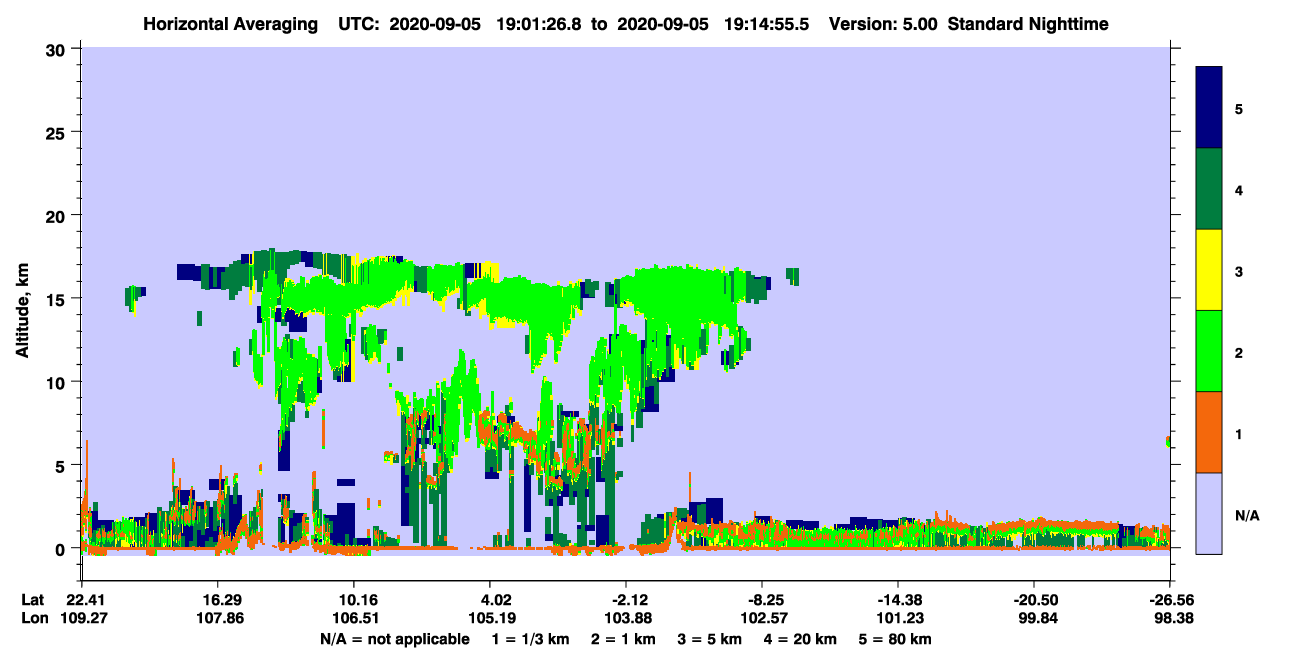The width and height of the screenshot is (1300, 667).
Task: Click the color bar label 1
Action: coord(1239,435)
